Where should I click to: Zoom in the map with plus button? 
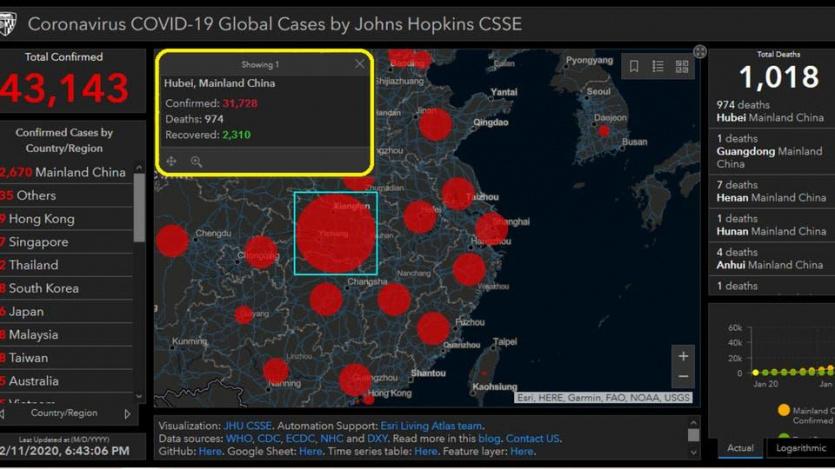tap(683, 356)
